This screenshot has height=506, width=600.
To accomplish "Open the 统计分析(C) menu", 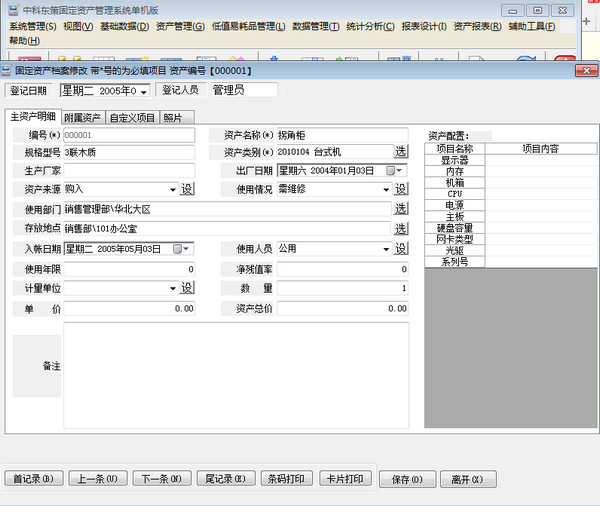I will 370,26.
